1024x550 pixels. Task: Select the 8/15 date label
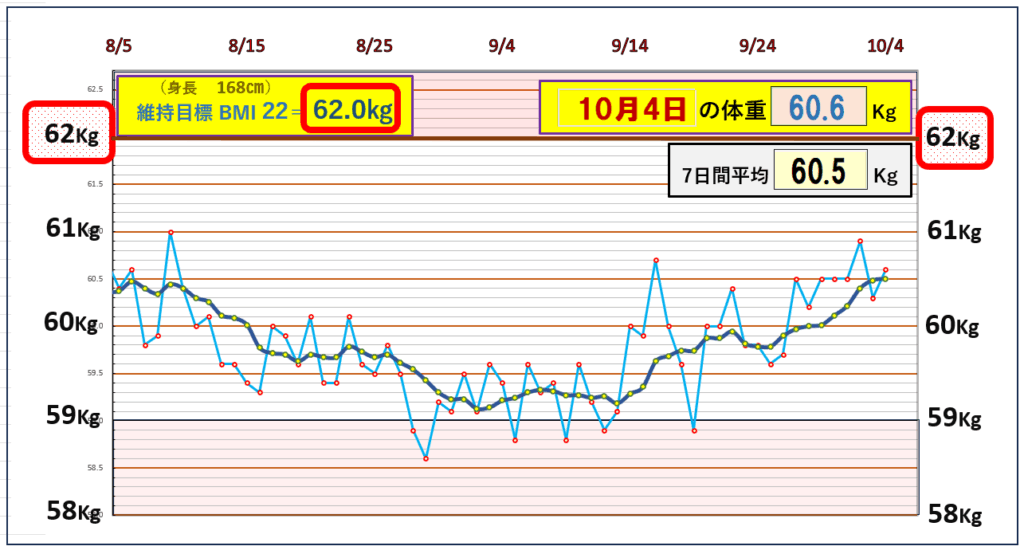[247, 46]
